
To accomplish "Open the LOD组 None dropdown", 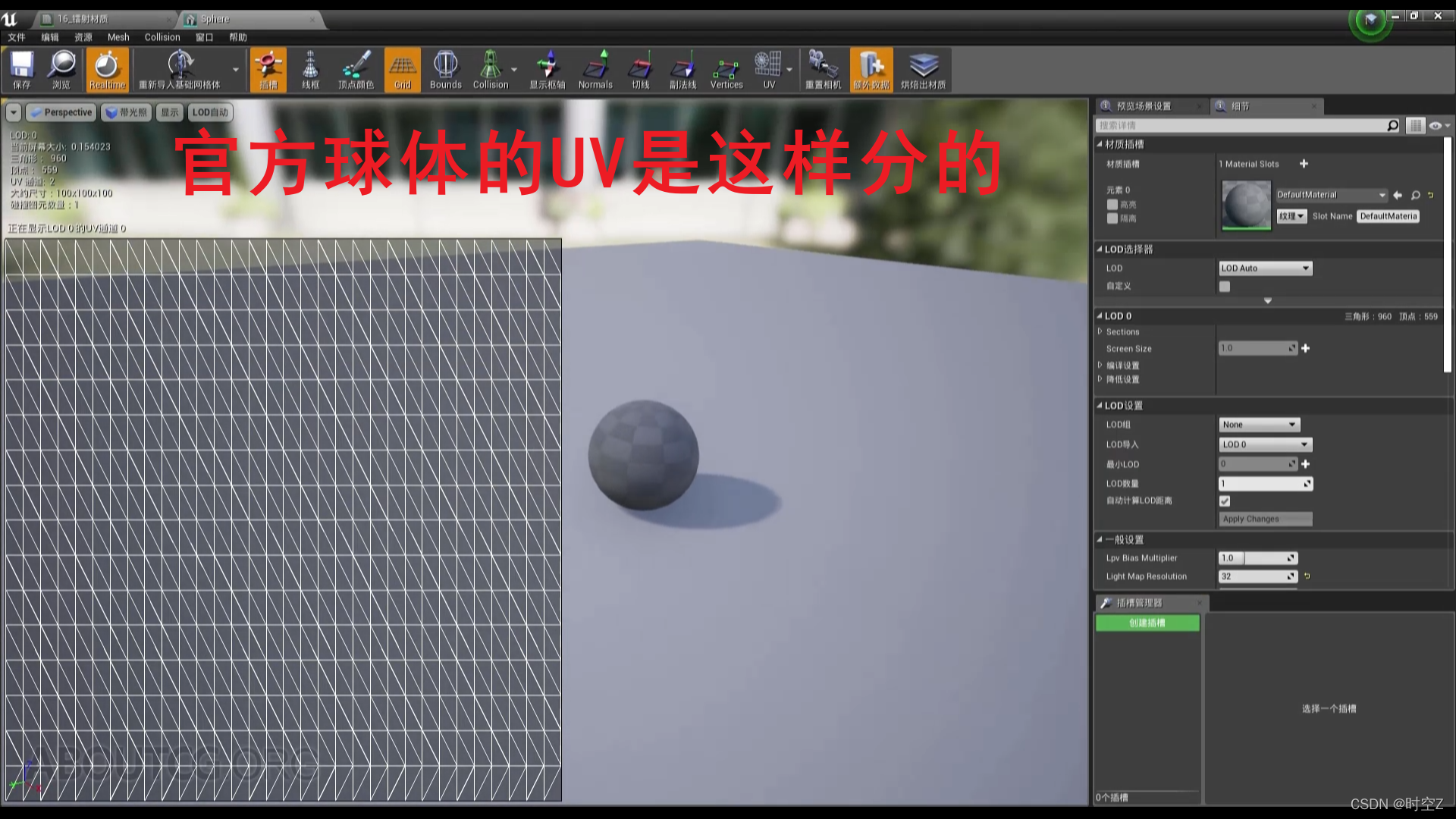I will [x=1260, y=425].
